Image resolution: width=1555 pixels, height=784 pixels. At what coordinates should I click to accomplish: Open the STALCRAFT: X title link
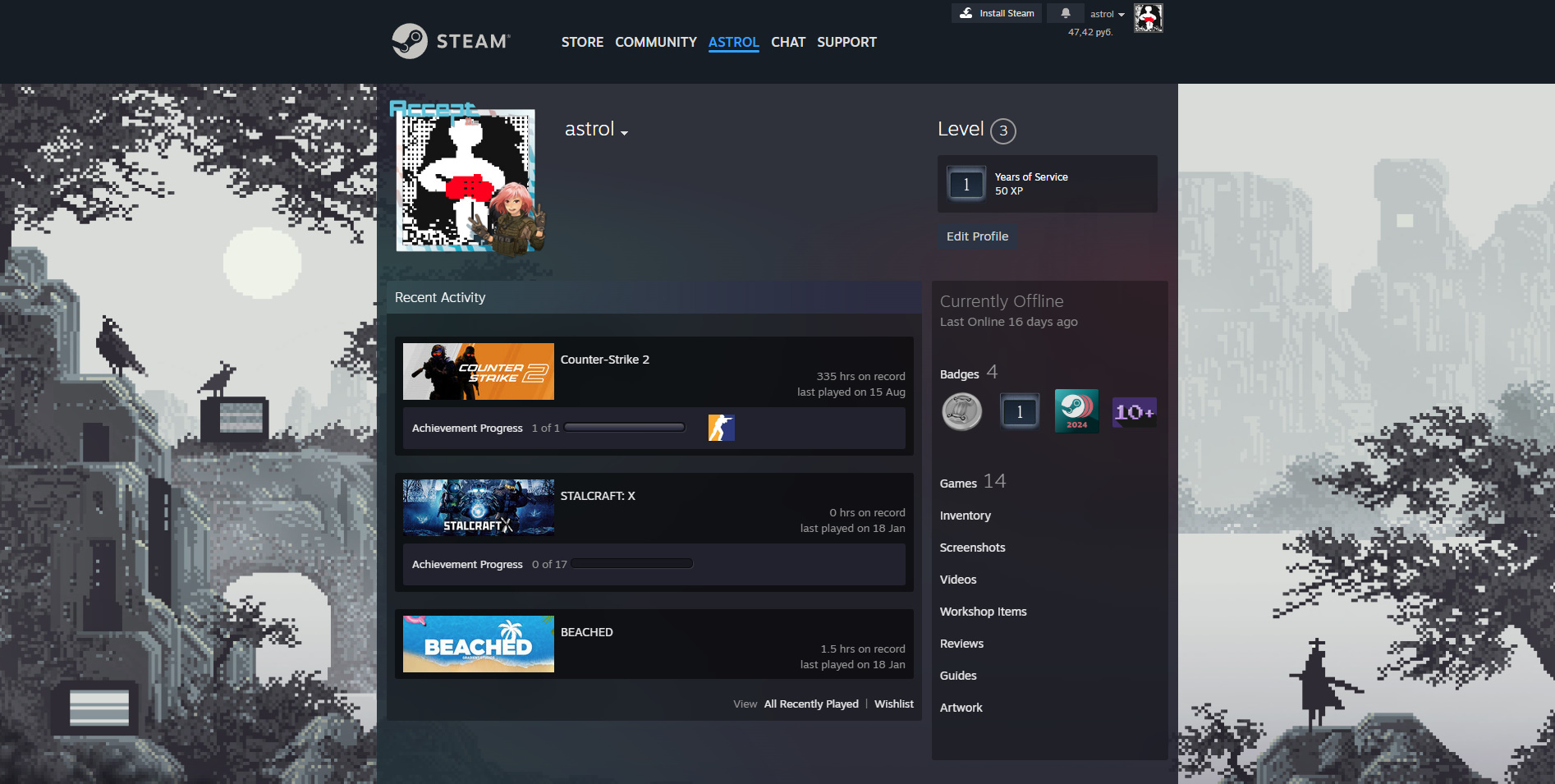[x=598, y=496]
